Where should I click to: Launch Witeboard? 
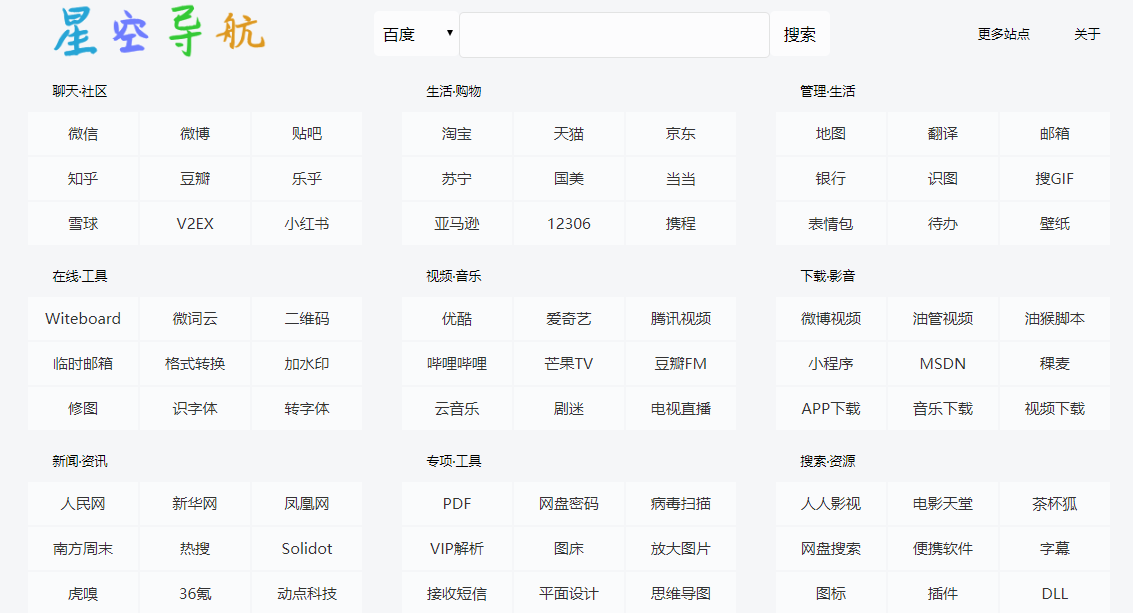[83, 319]
